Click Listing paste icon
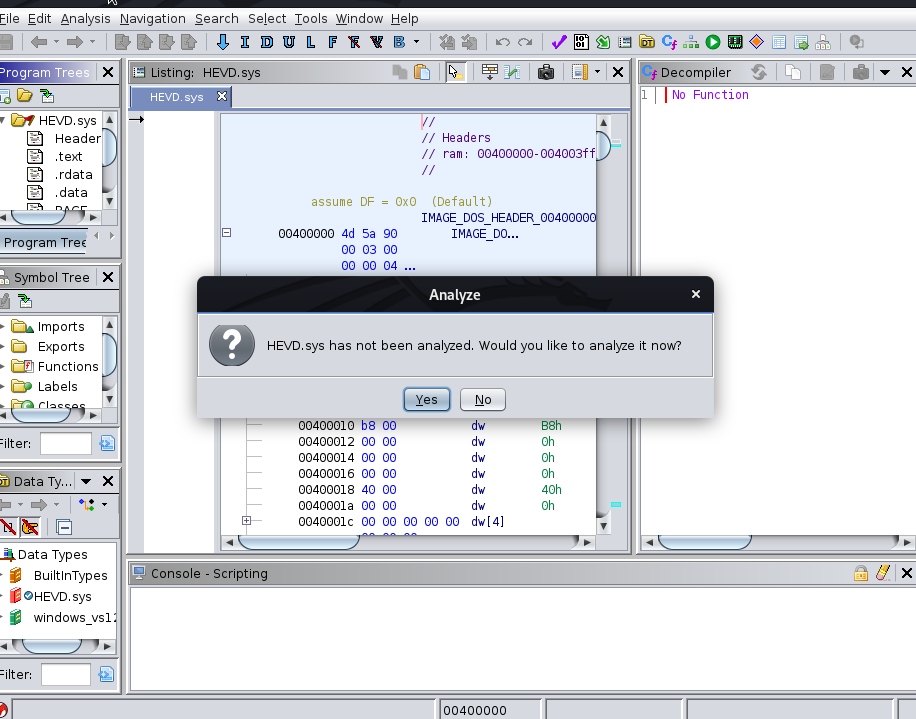The image size is (916, 719). [422, 72]
